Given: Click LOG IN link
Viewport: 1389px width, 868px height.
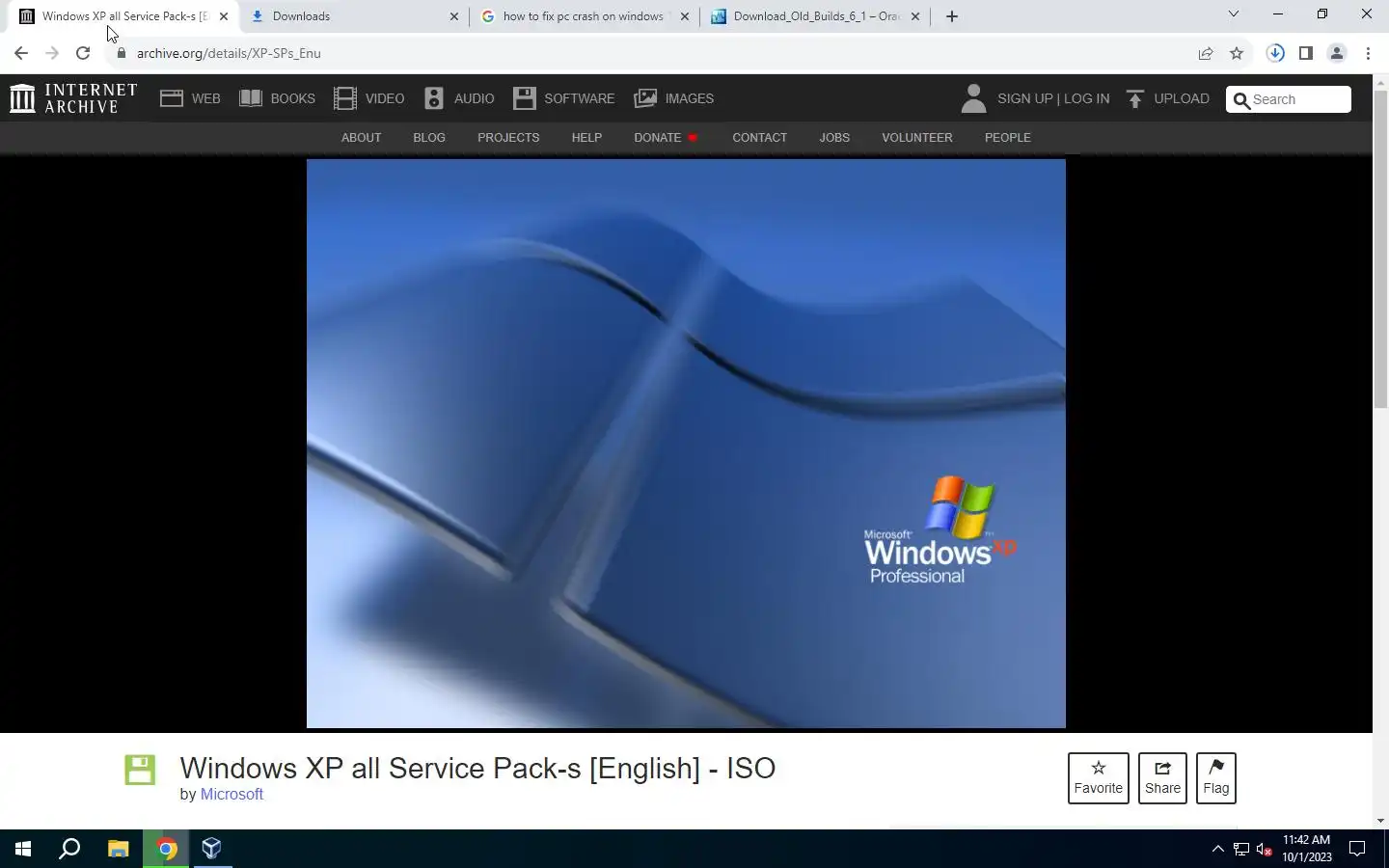Looking at the screenshot, I should (x=1086, y=98).
